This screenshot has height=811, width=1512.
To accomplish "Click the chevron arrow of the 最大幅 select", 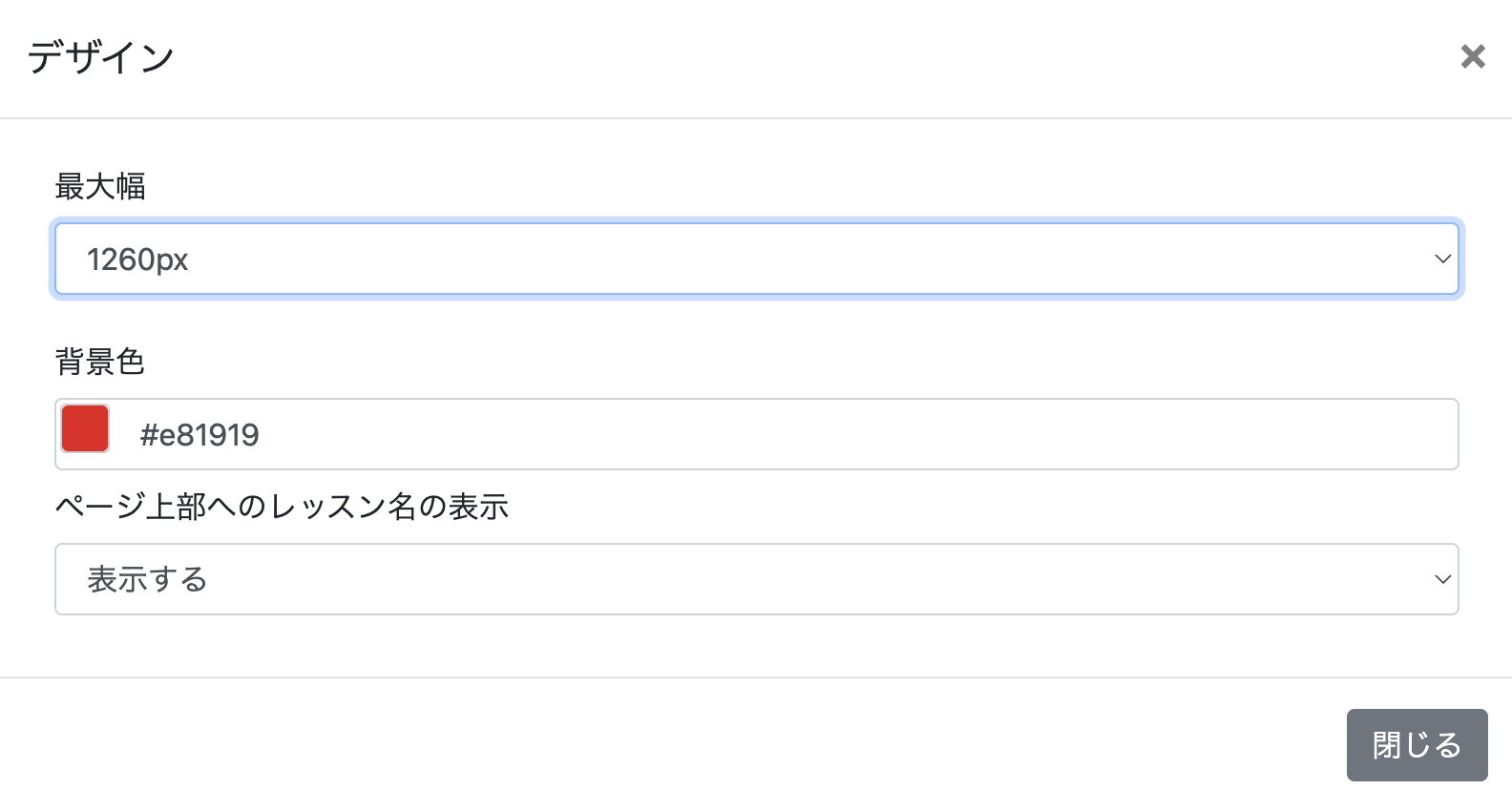I will 1442,259.
